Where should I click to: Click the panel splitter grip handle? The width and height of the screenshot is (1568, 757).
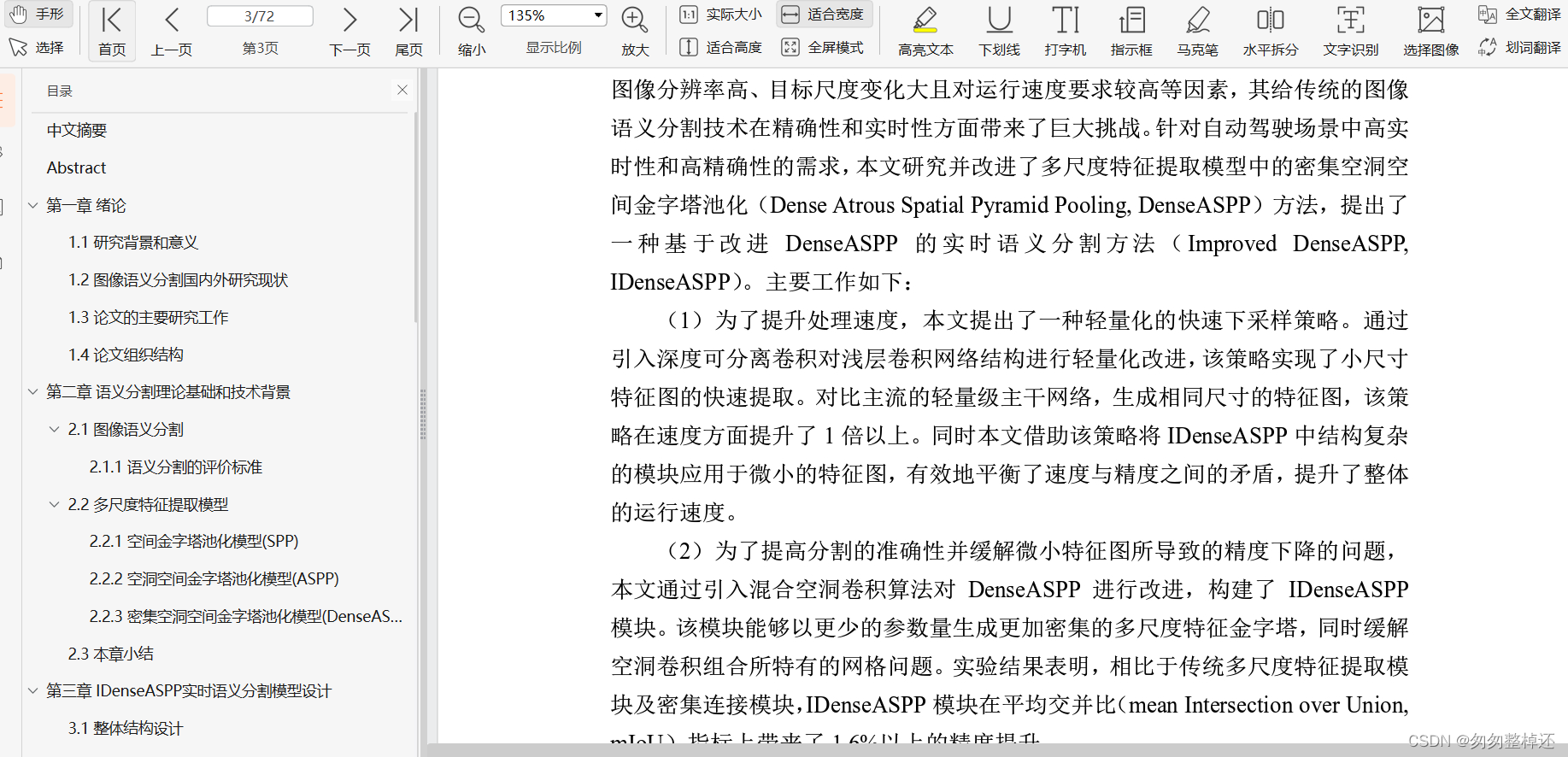point(423,414)
